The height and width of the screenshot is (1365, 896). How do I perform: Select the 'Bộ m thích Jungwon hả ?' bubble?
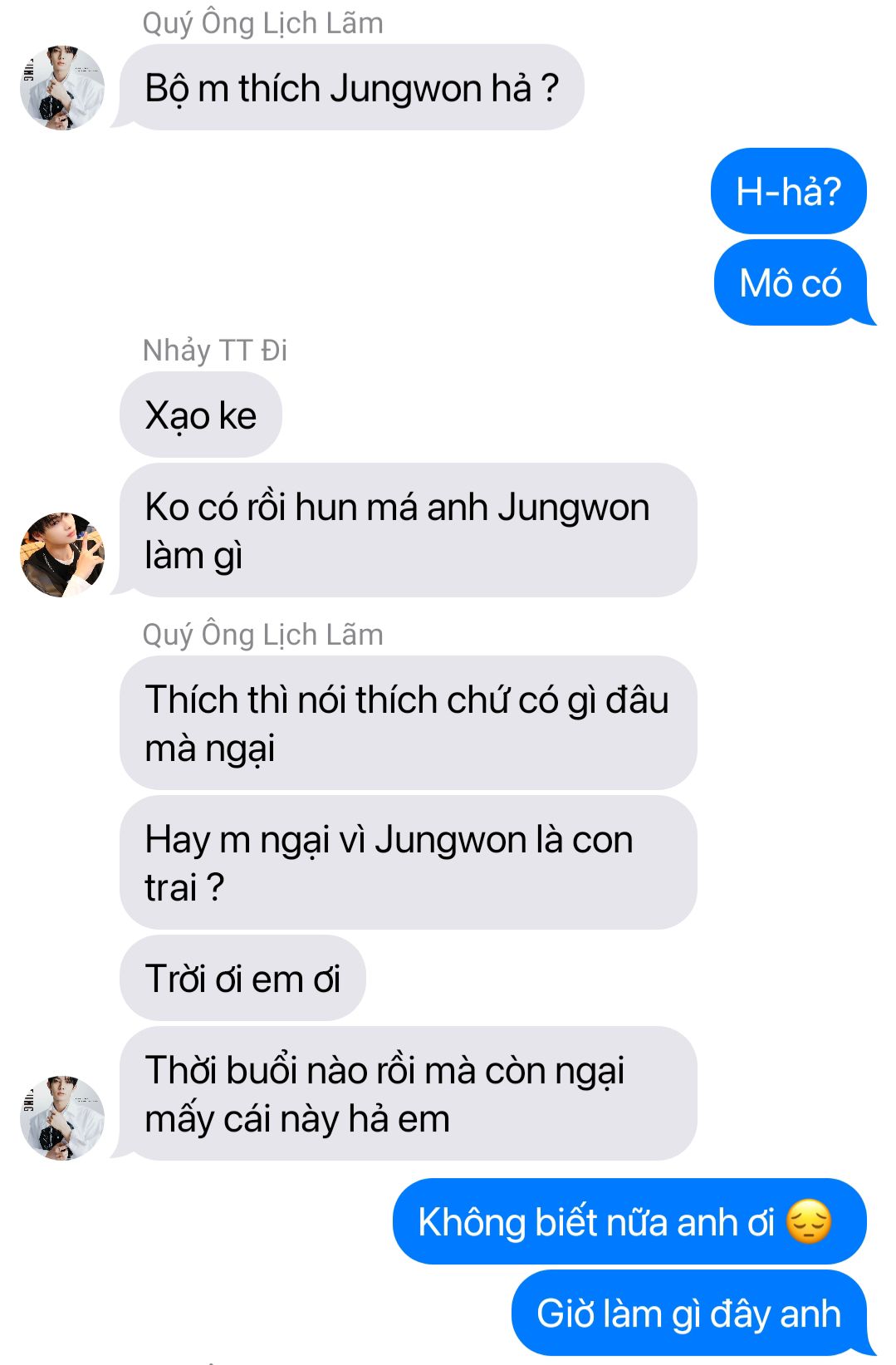(x=352, y=87)
